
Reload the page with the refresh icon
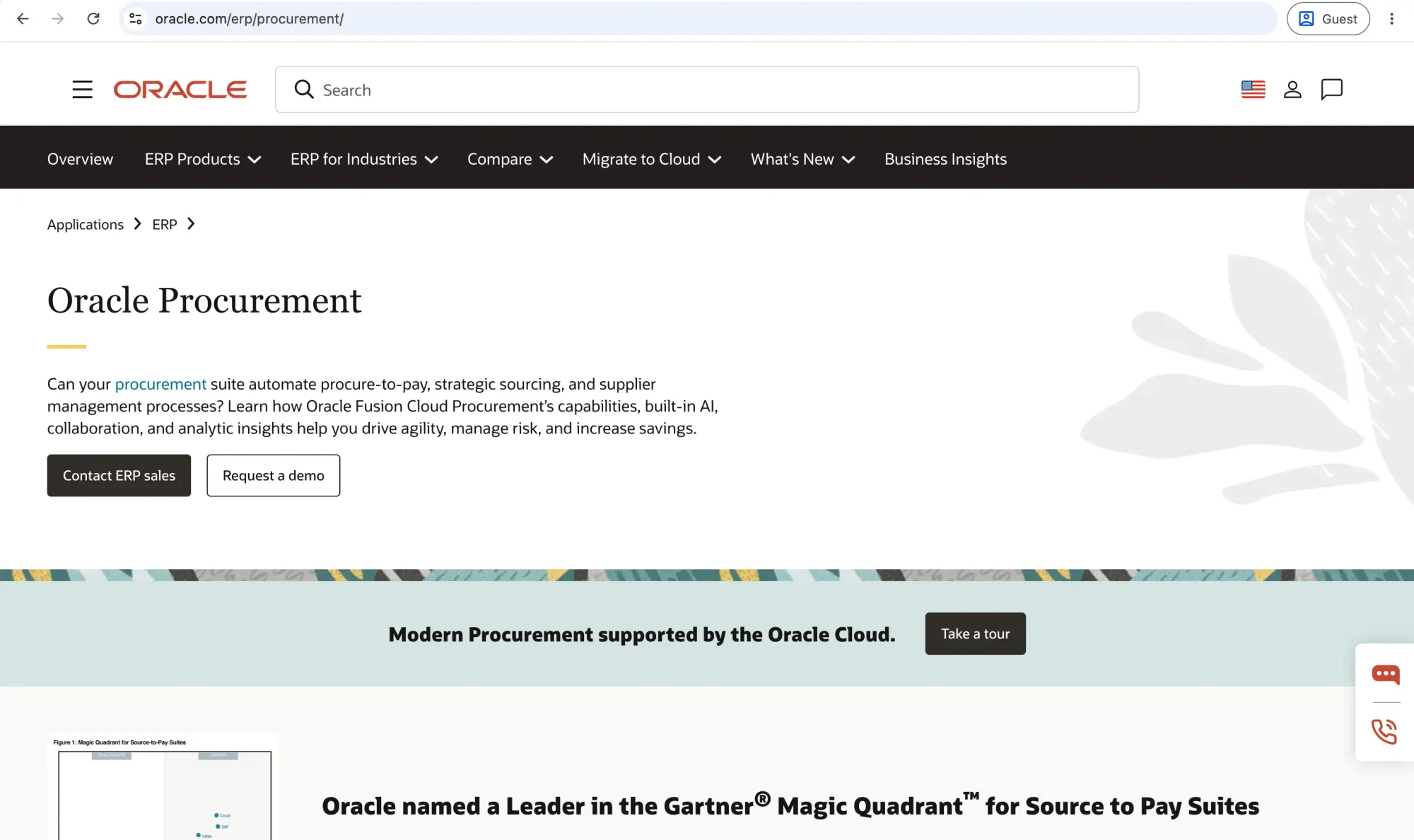(x=93, y=19)
